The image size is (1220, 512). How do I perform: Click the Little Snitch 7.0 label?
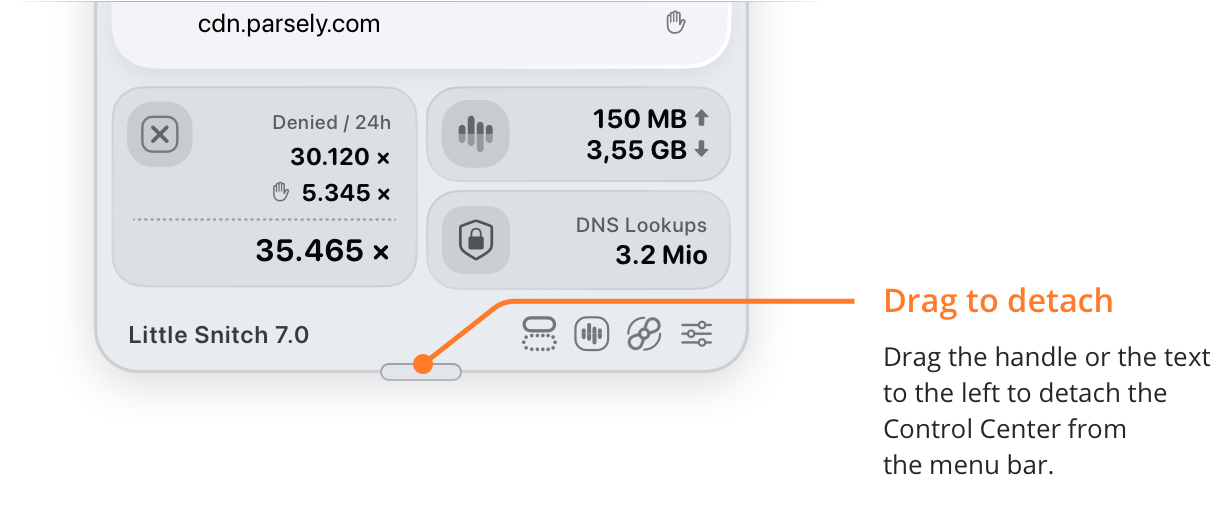(x=219, y=335)
